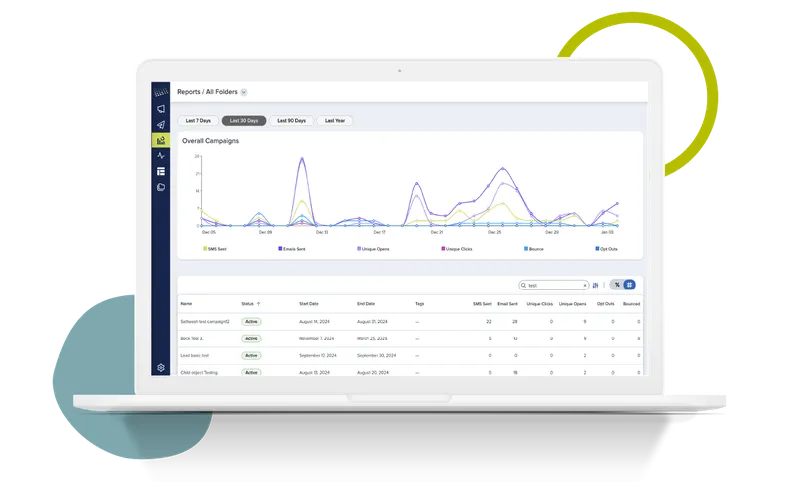Open the Softwash test campaign row
The width and height of the screenshot is (800, 482).
[205, 322]
